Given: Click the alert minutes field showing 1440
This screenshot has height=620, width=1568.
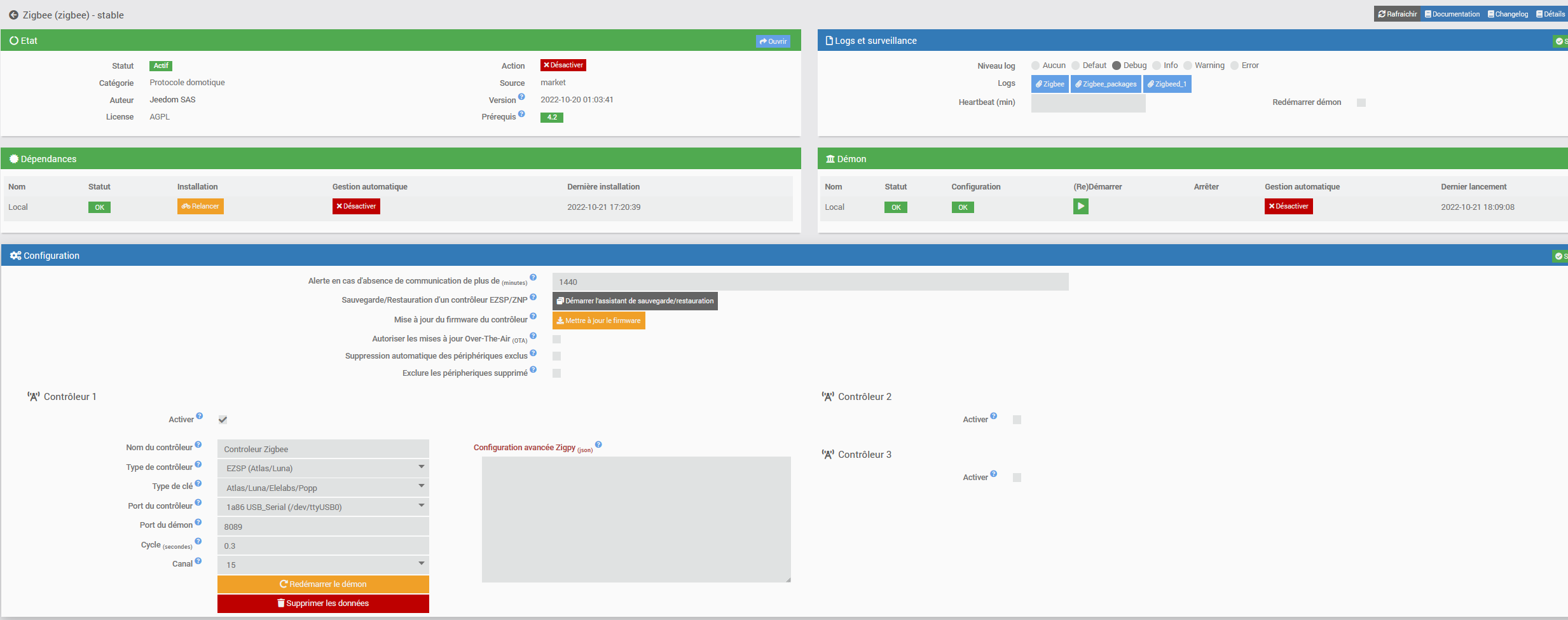Looking at the screenshot, I should [x=811, y=282].
